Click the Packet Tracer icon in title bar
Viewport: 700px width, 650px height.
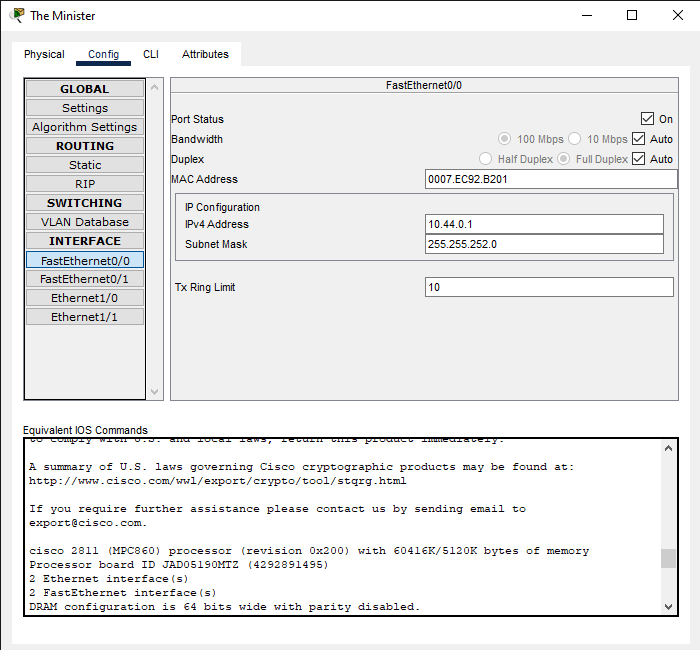[x=17, y=15]
